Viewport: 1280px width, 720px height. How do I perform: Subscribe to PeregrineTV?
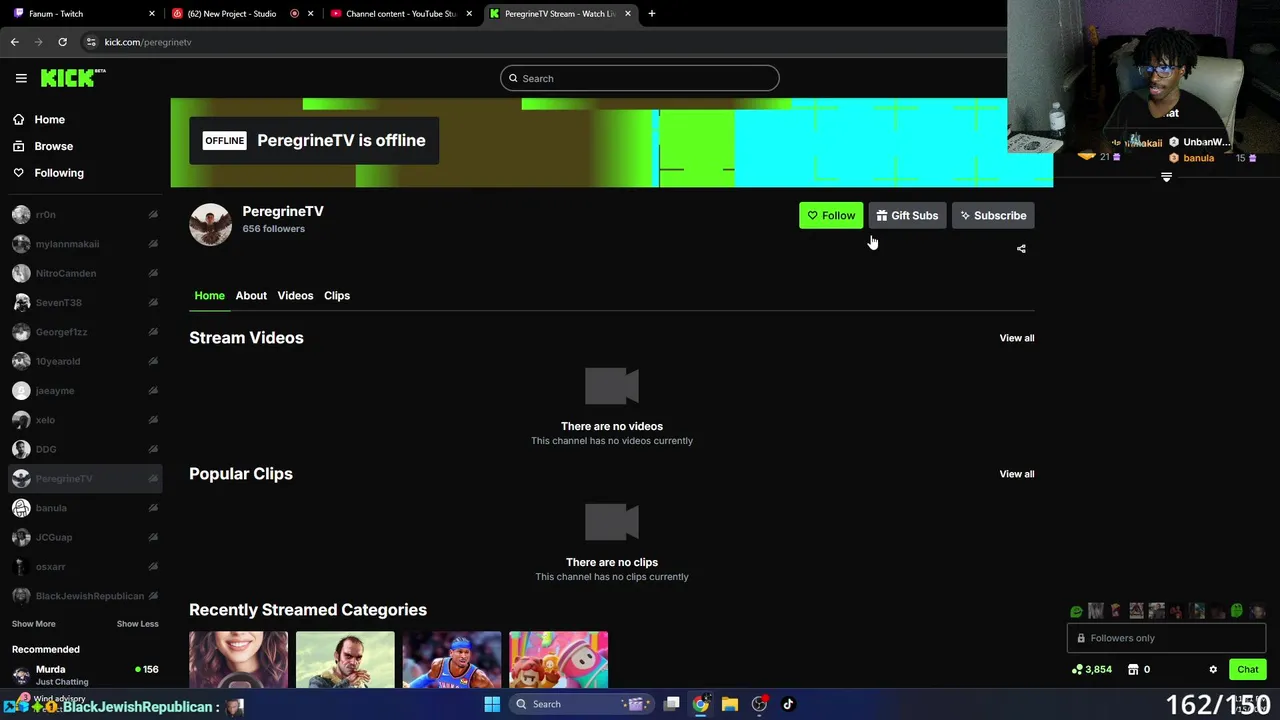point(993,215)
